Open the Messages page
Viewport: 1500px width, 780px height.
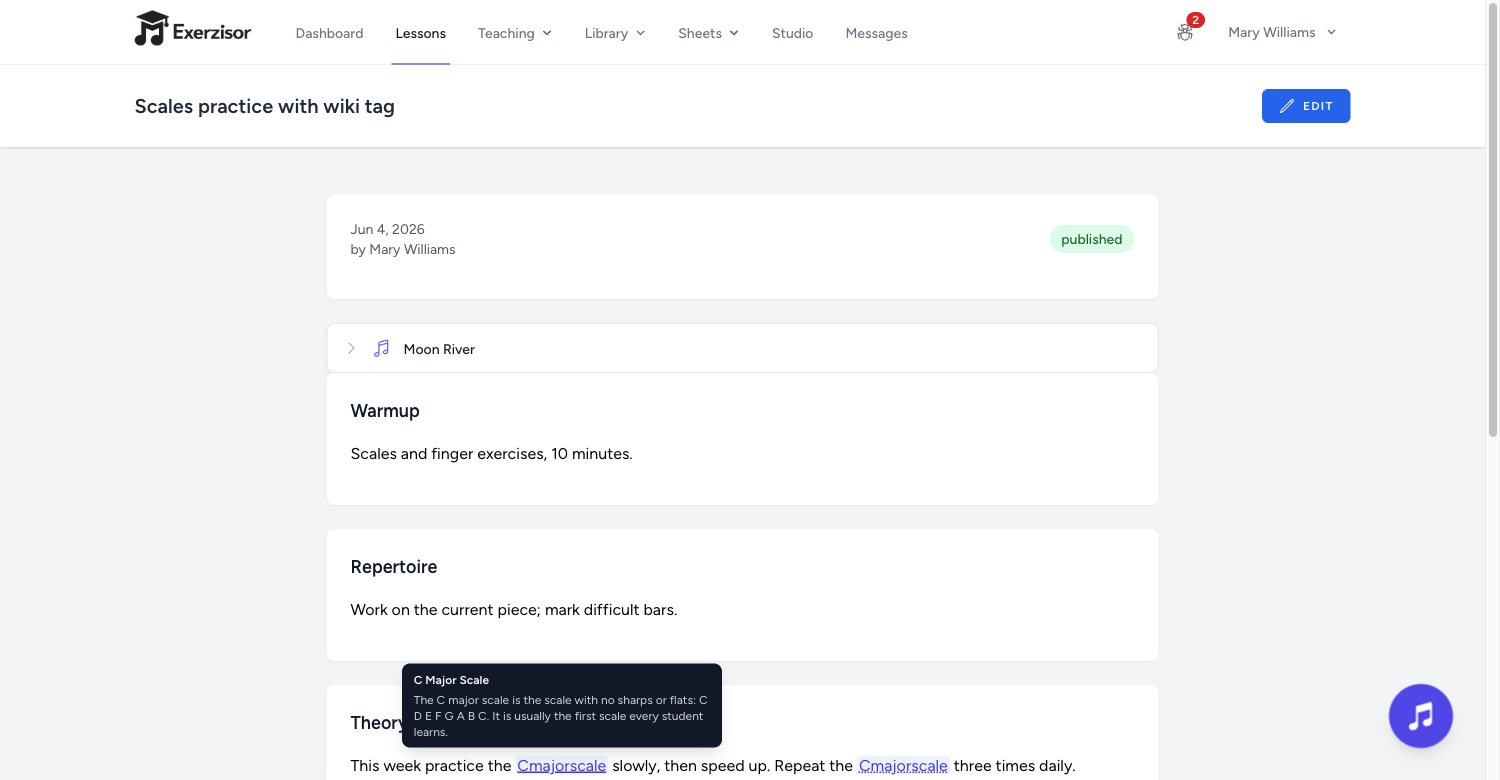click(876, 33)
